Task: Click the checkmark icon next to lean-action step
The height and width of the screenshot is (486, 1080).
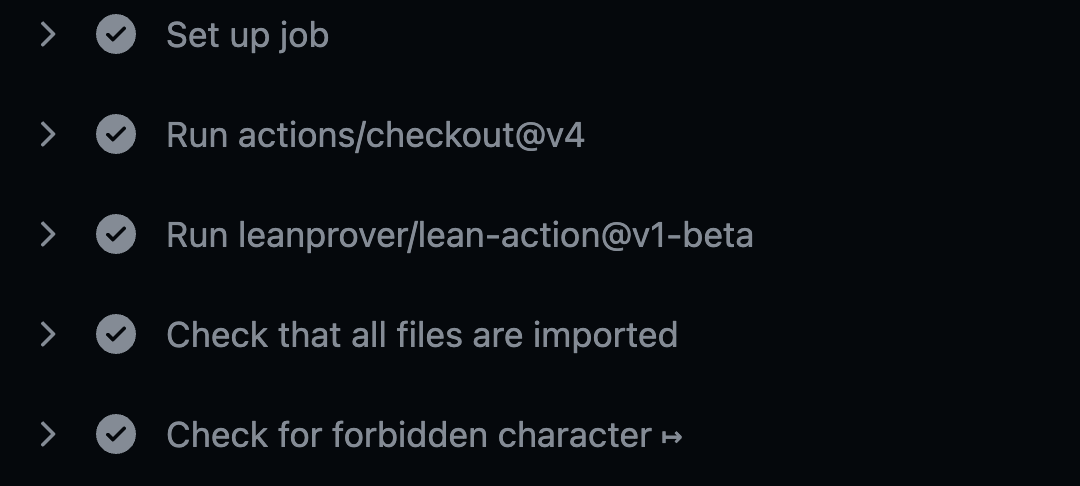Action: 116,234
